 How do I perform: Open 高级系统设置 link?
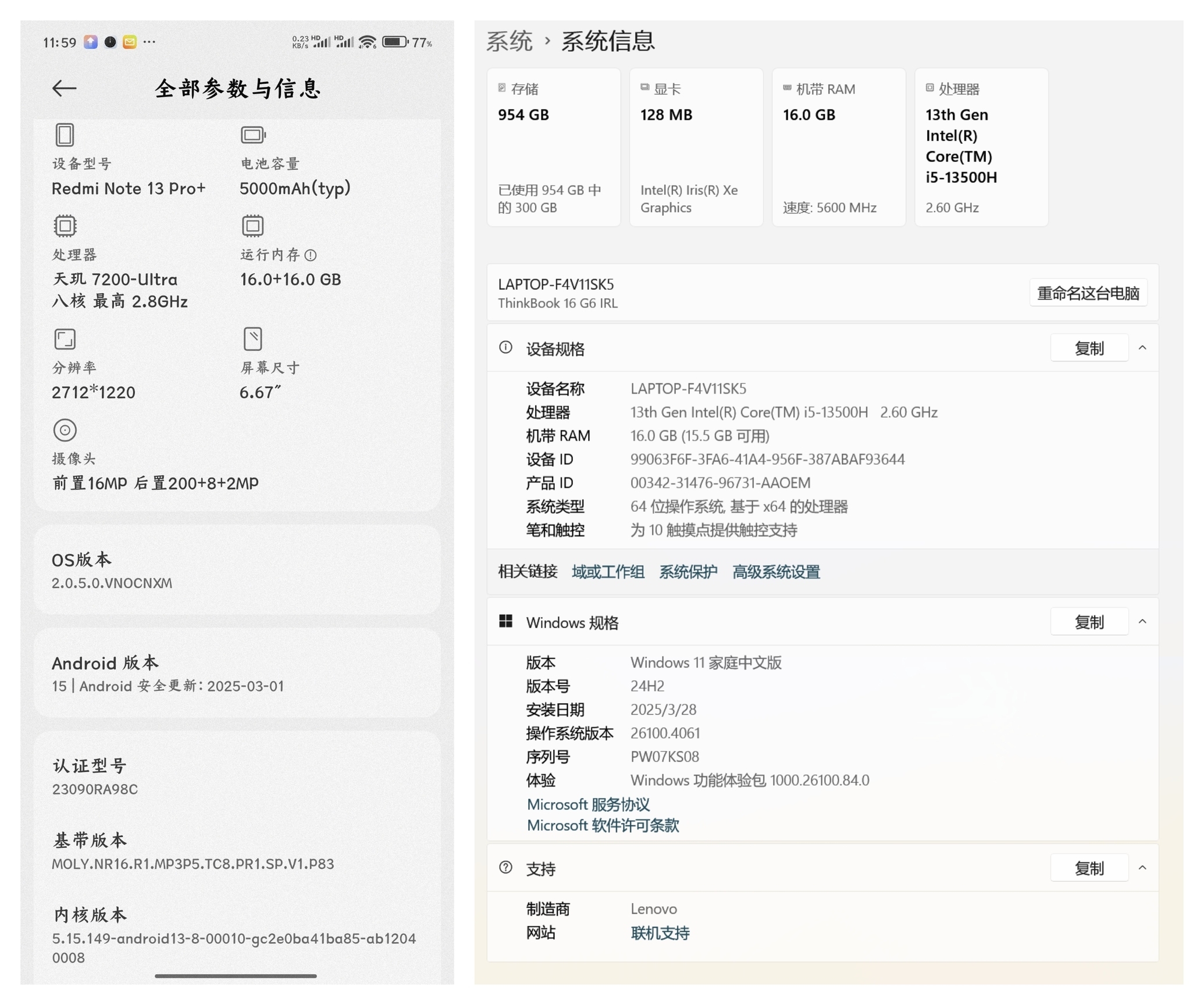coord(776,572)
